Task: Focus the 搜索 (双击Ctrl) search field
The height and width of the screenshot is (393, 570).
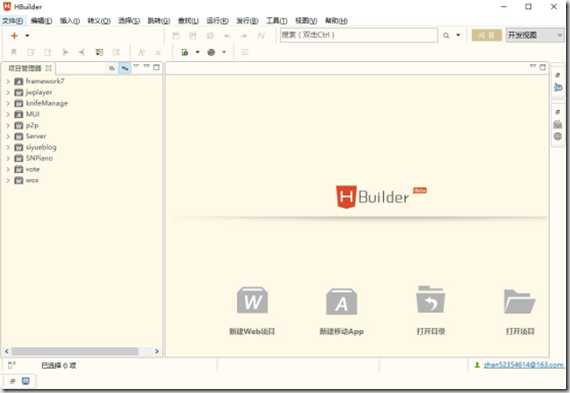Action: 359,35
